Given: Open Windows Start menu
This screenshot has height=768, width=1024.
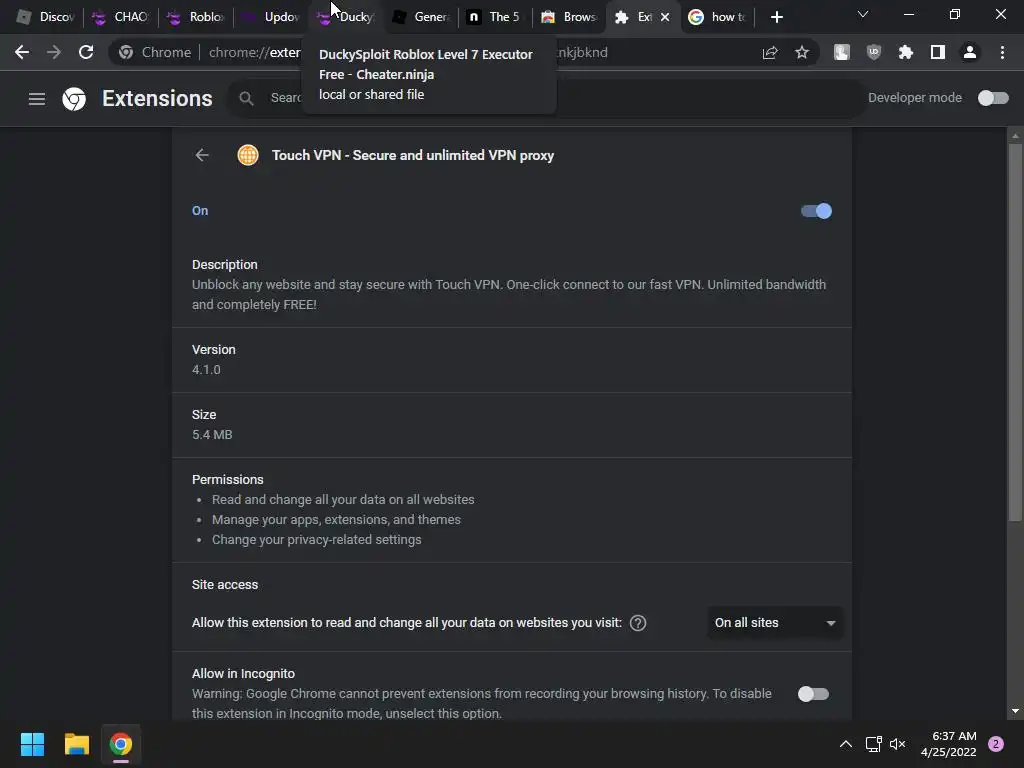Looking at the screenshot, I should click(x=32, y=744).
